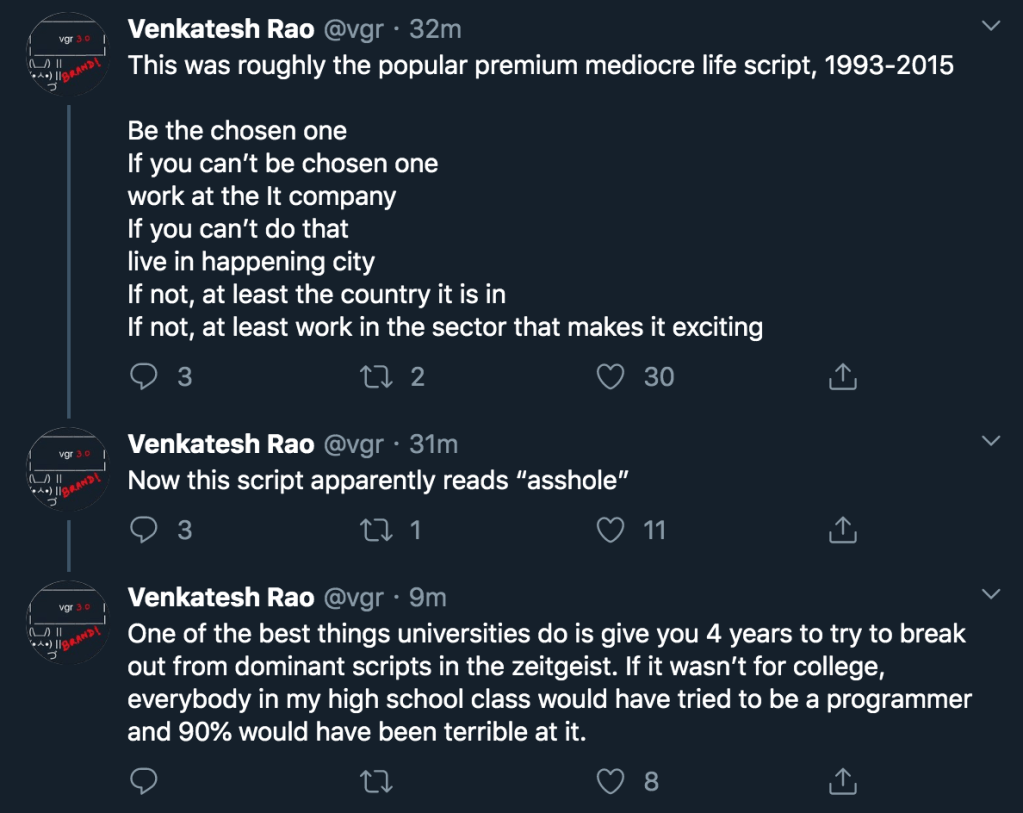
Task: Open more options chevron on 32m tweet
Action: 991,27
